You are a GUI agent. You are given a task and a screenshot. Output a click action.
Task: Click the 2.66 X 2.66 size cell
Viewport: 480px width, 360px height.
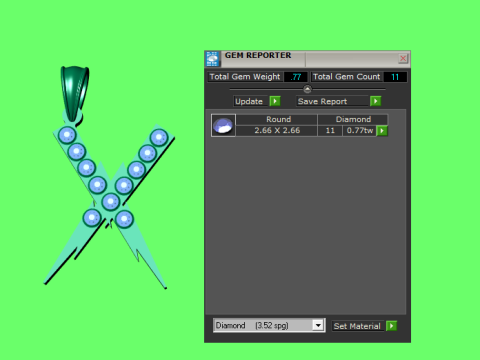277,131
